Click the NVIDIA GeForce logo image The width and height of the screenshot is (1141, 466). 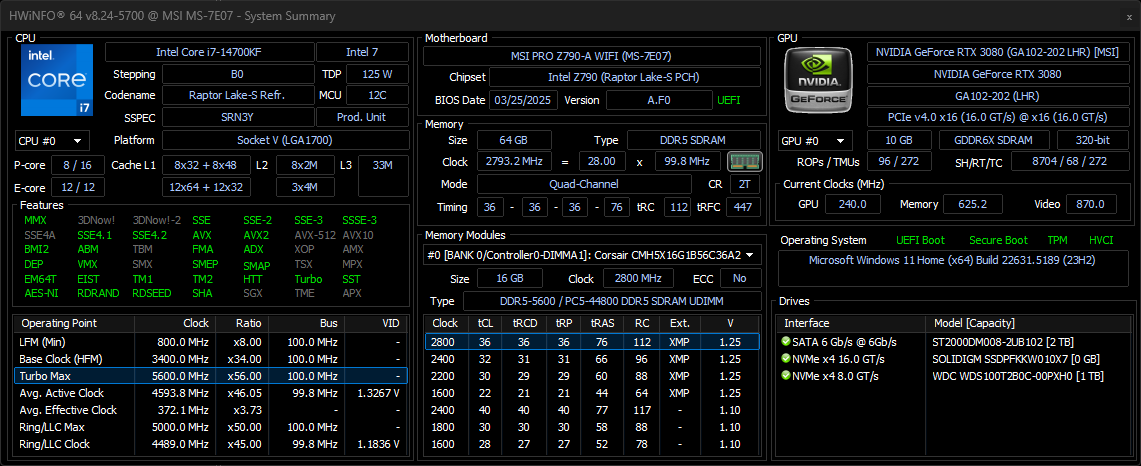coord(819,80)
